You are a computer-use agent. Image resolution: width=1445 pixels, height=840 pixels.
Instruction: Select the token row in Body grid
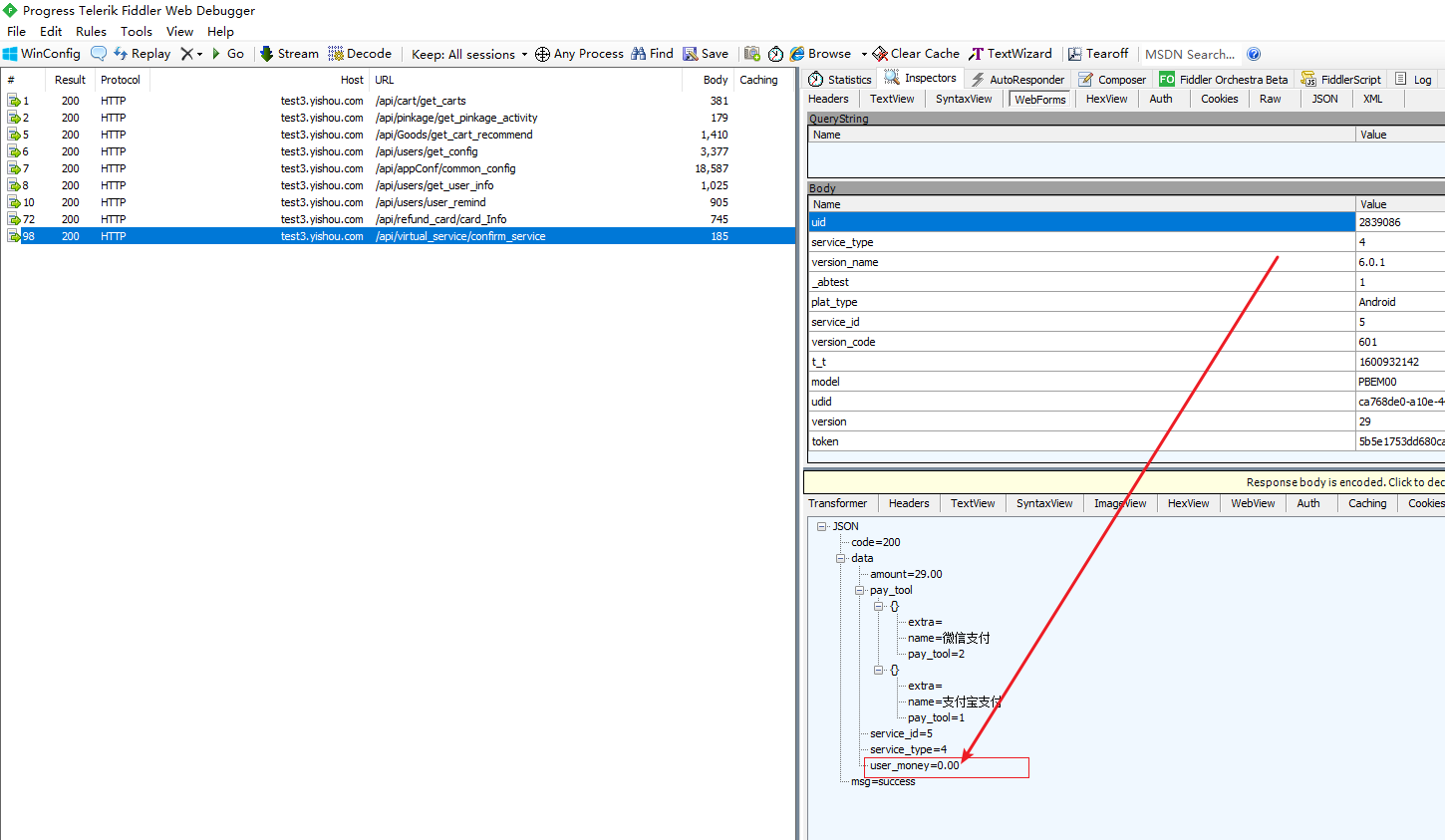pyautogui.click(x=1126, y=441)
